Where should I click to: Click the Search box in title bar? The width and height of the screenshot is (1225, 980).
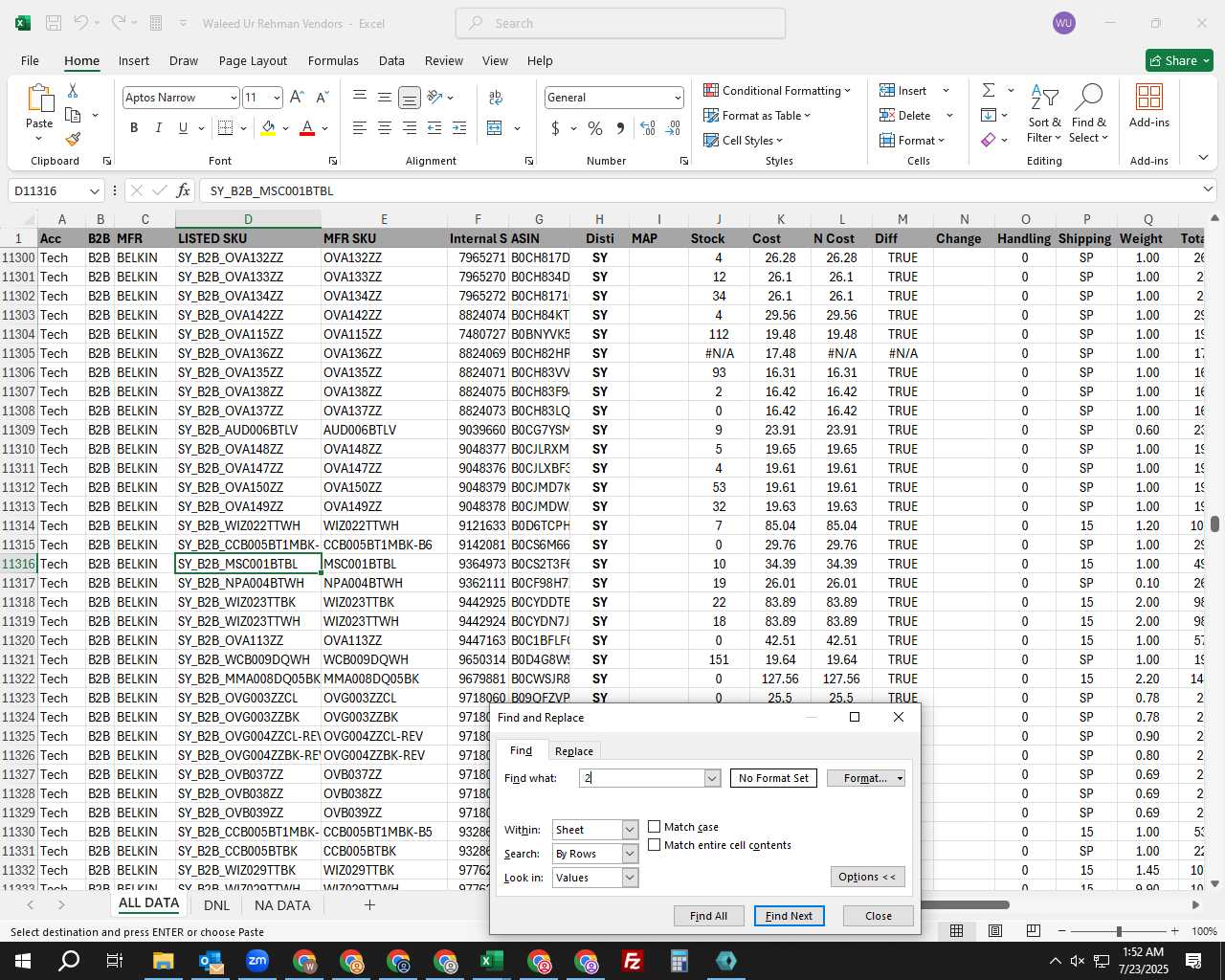click(x=620, y=23)
